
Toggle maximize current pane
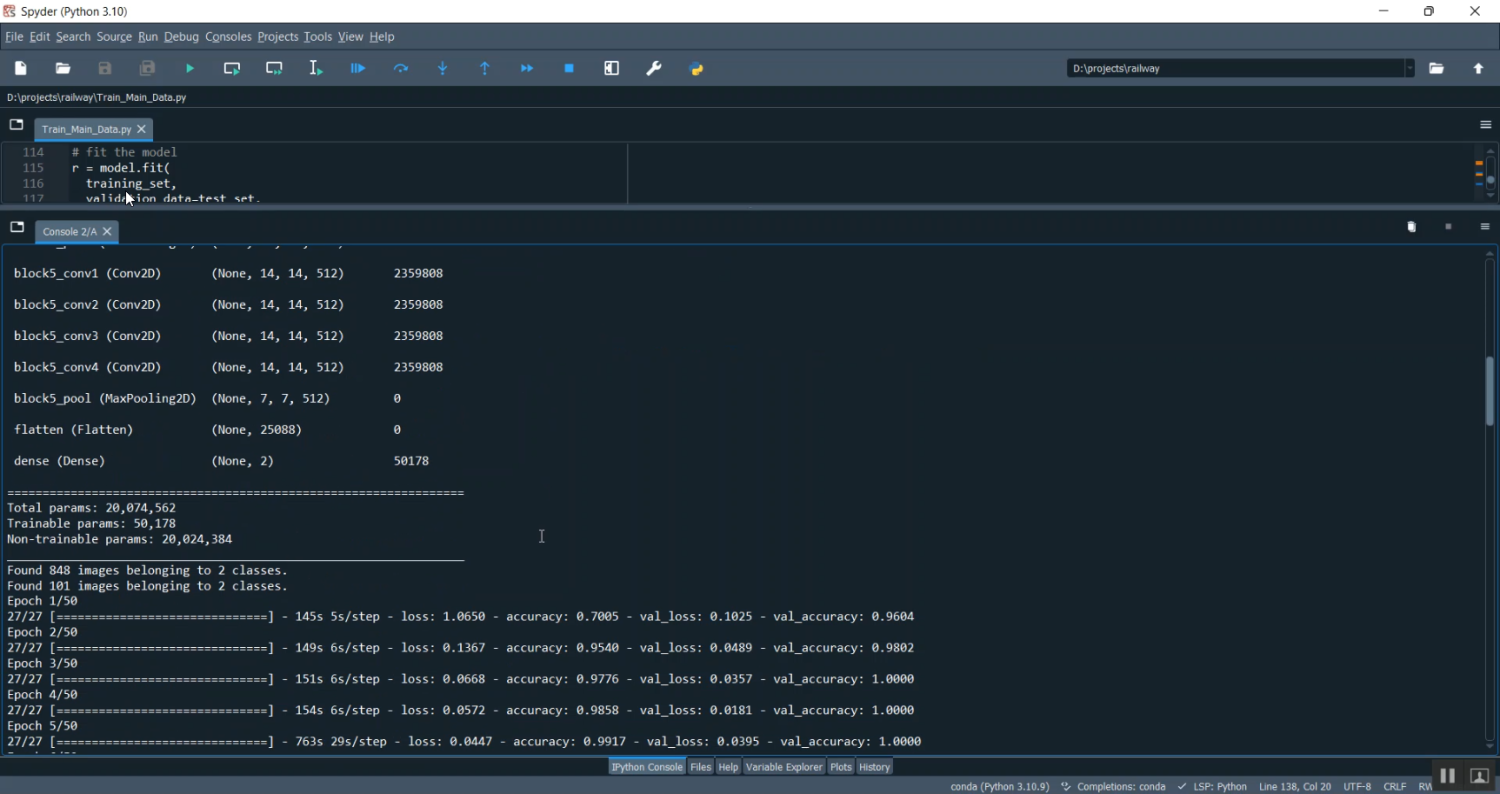612,68
